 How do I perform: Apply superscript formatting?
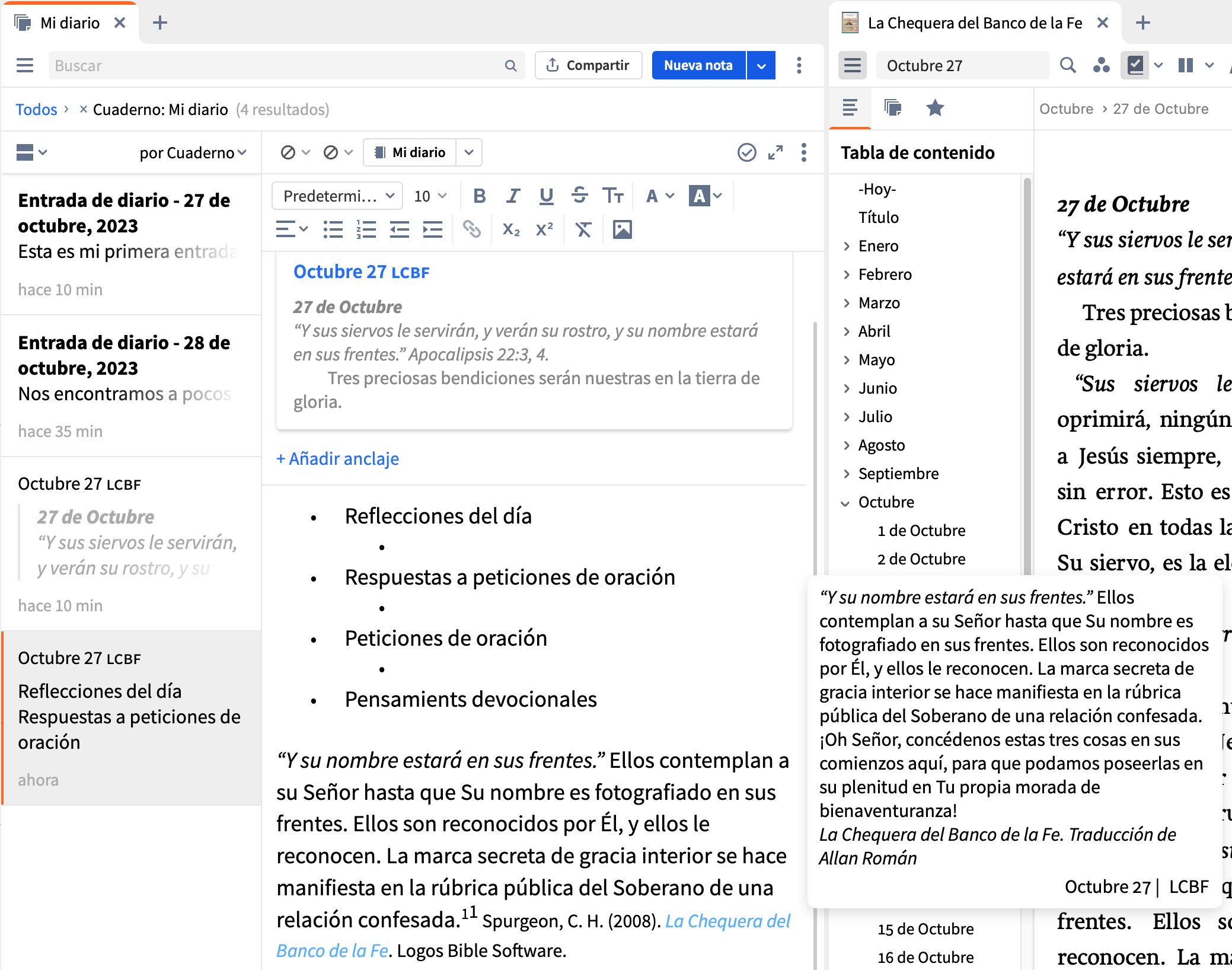tap(544, 229)
